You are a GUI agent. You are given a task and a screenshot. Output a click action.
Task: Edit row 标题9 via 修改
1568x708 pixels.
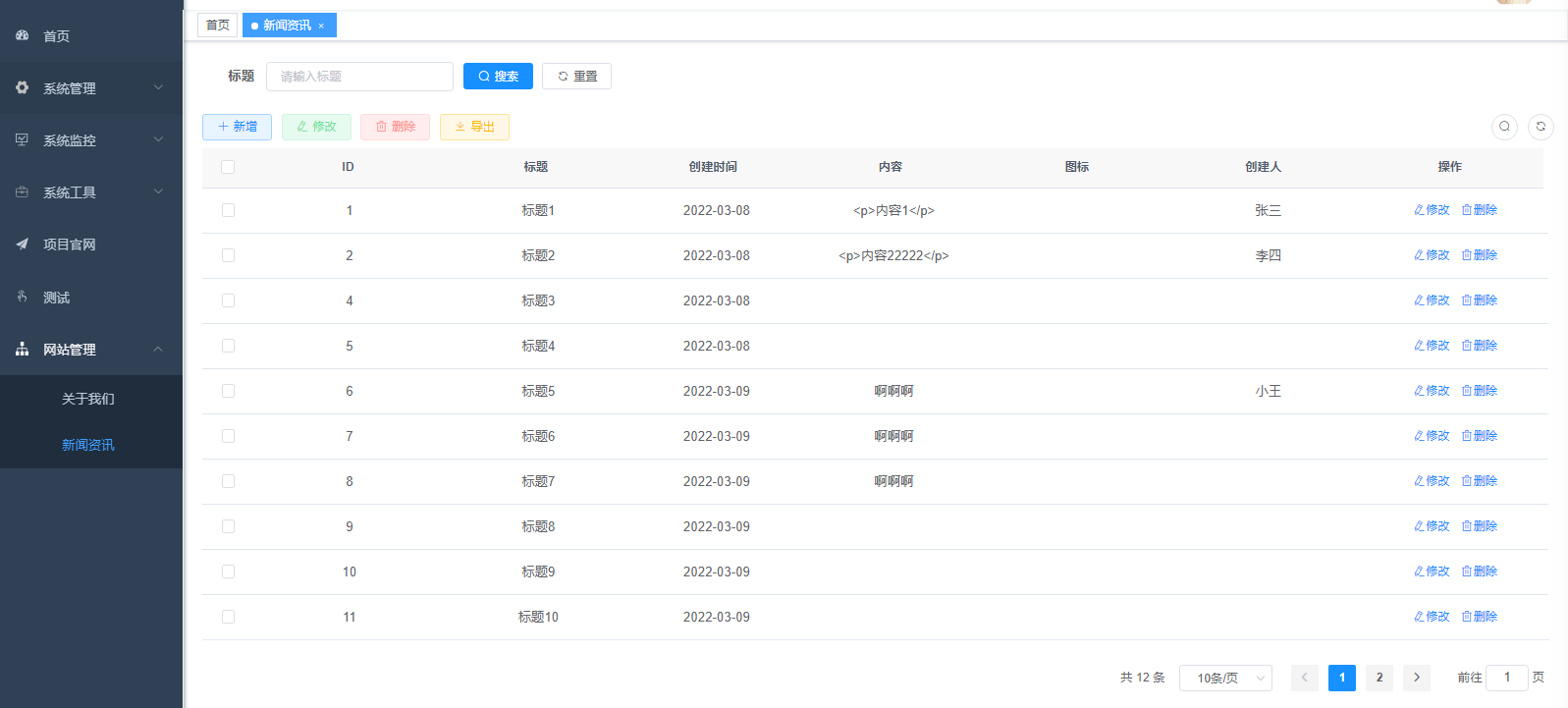[1432, 572]
